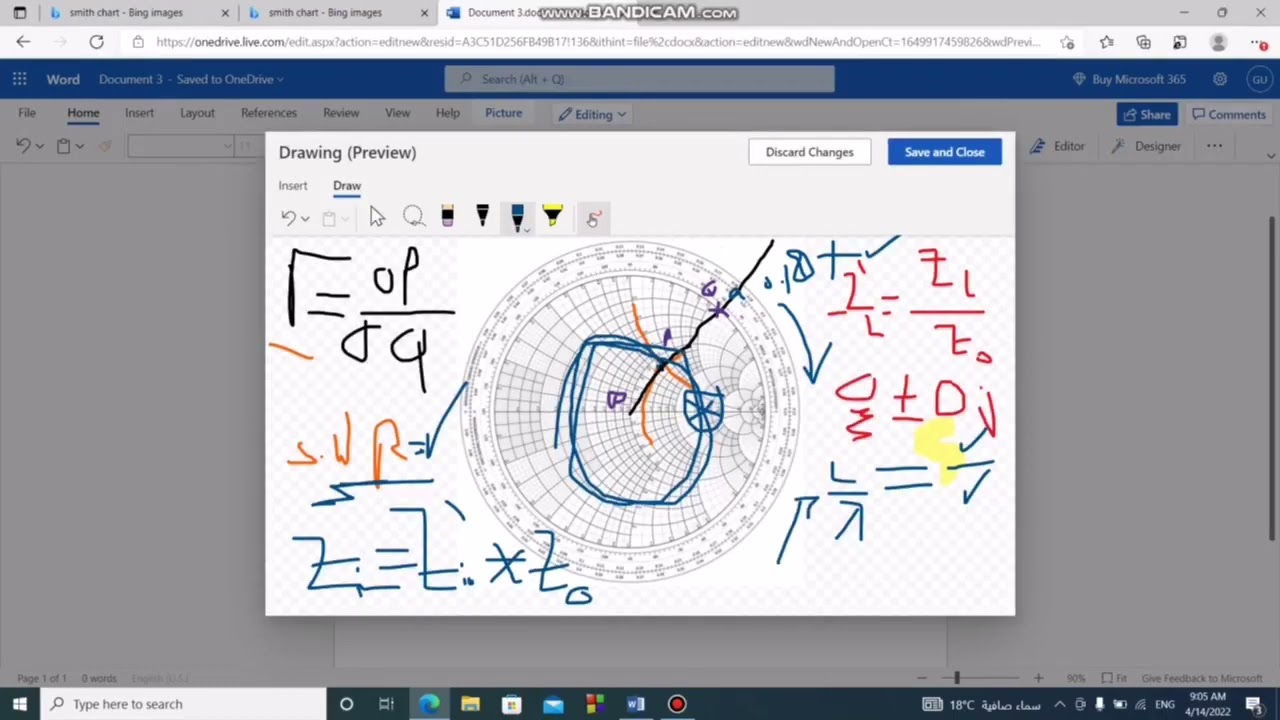The height and width of the screenshot is (720, 1280).
Task: Select the yellow highlighter tool
Action: [552, 217]
